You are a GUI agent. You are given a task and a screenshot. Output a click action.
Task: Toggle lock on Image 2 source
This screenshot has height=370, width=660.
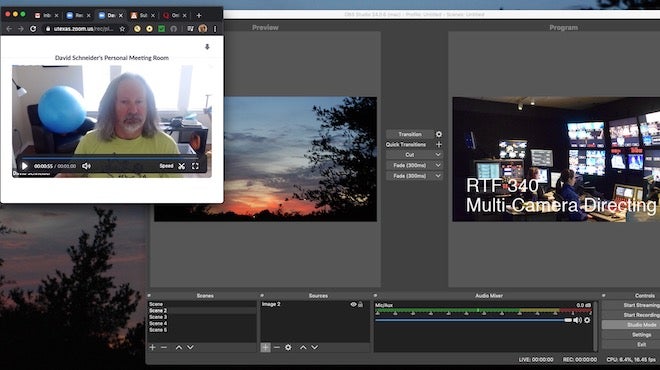[360, 304]
